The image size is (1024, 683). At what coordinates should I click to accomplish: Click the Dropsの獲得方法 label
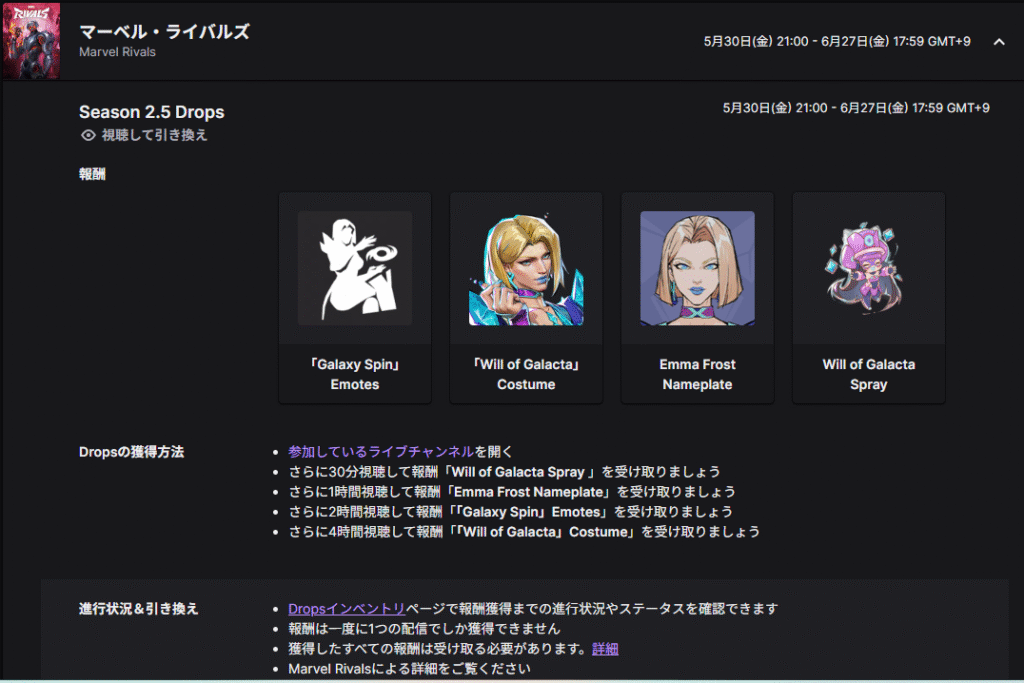pyautogui.click(x=131, y=452)
